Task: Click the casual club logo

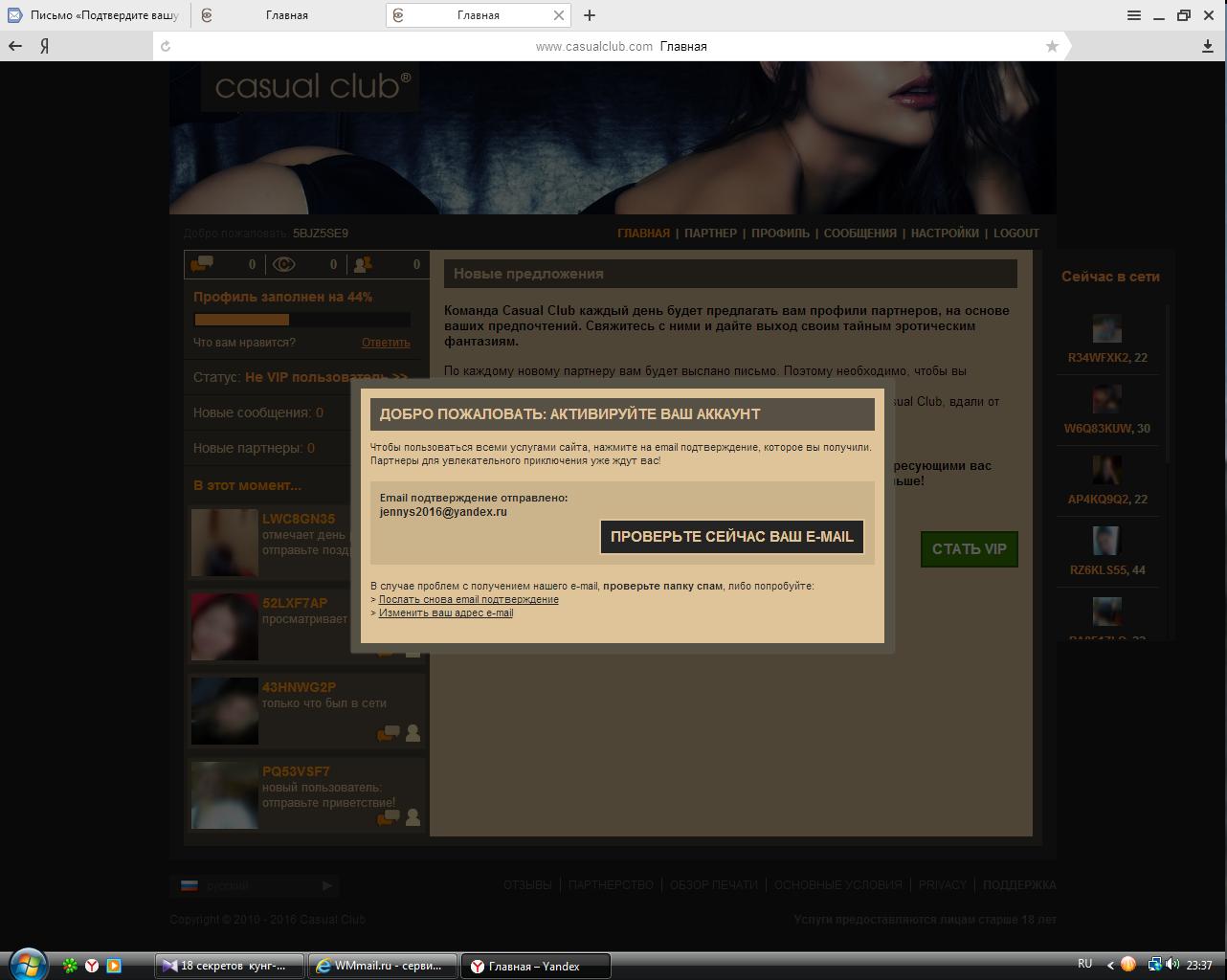Action: 312,86
